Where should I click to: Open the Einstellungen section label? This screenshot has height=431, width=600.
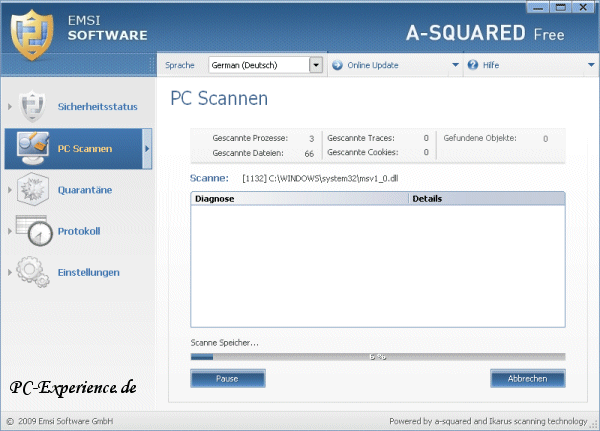point(88,272)
